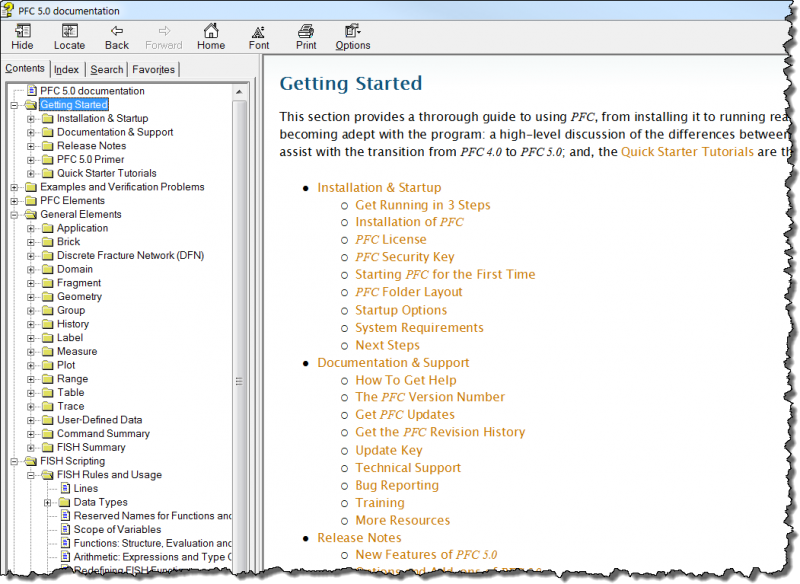Select Quick Starter Tutorials tree item

click(107, 173)
